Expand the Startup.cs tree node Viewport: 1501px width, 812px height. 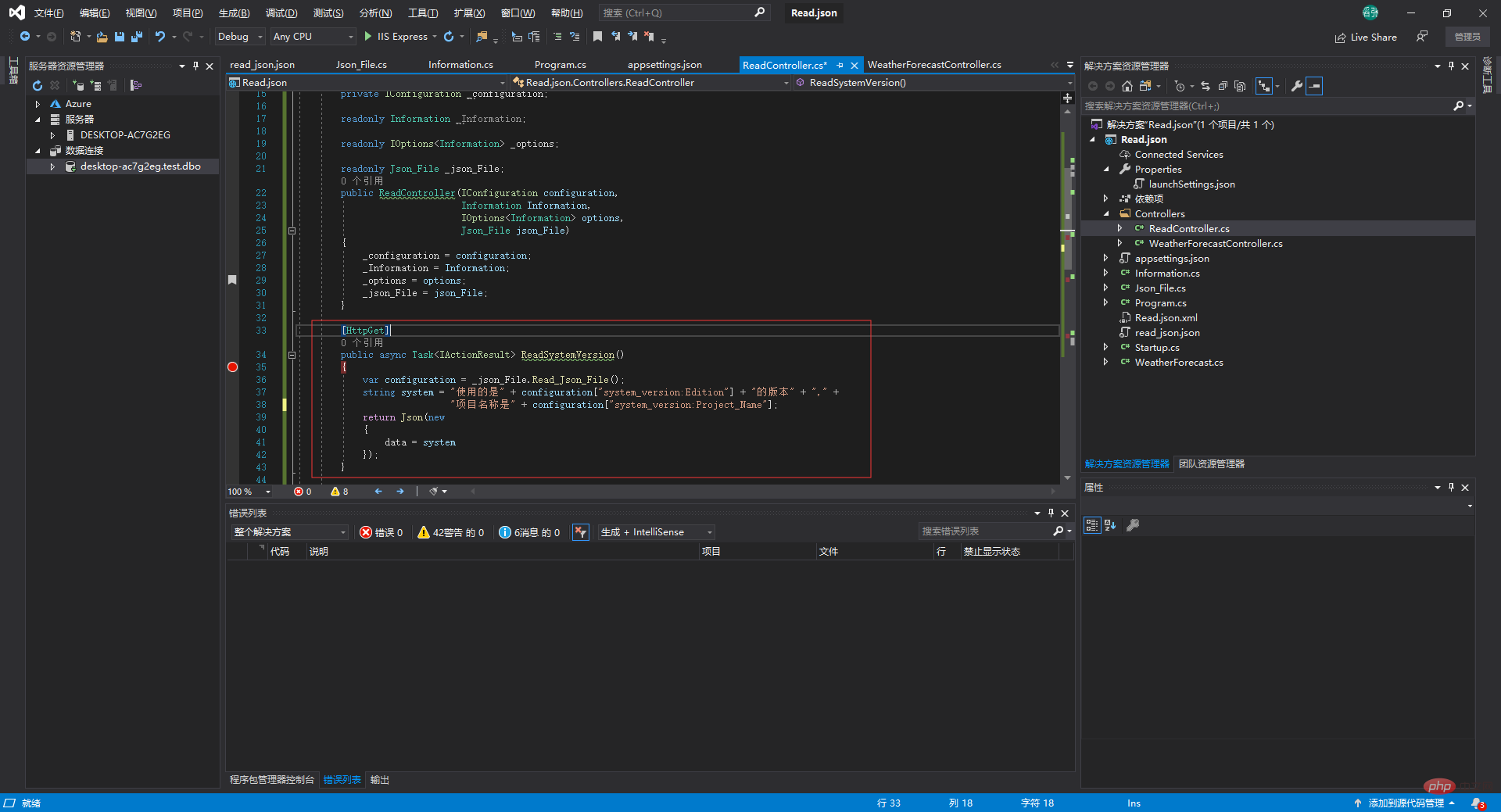click(1105, 348)
